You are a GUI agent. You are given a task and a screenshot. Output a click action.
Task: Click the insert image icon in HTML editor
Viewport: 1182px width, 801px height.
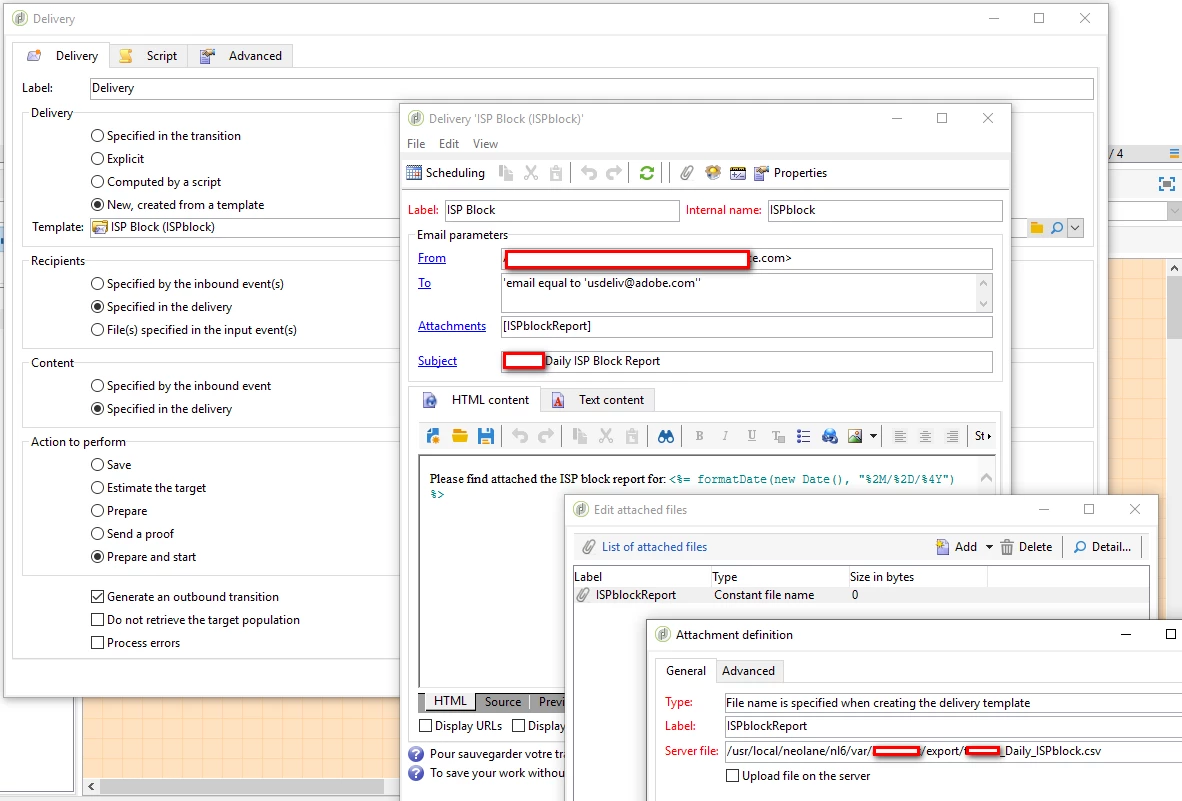point(855,436)
